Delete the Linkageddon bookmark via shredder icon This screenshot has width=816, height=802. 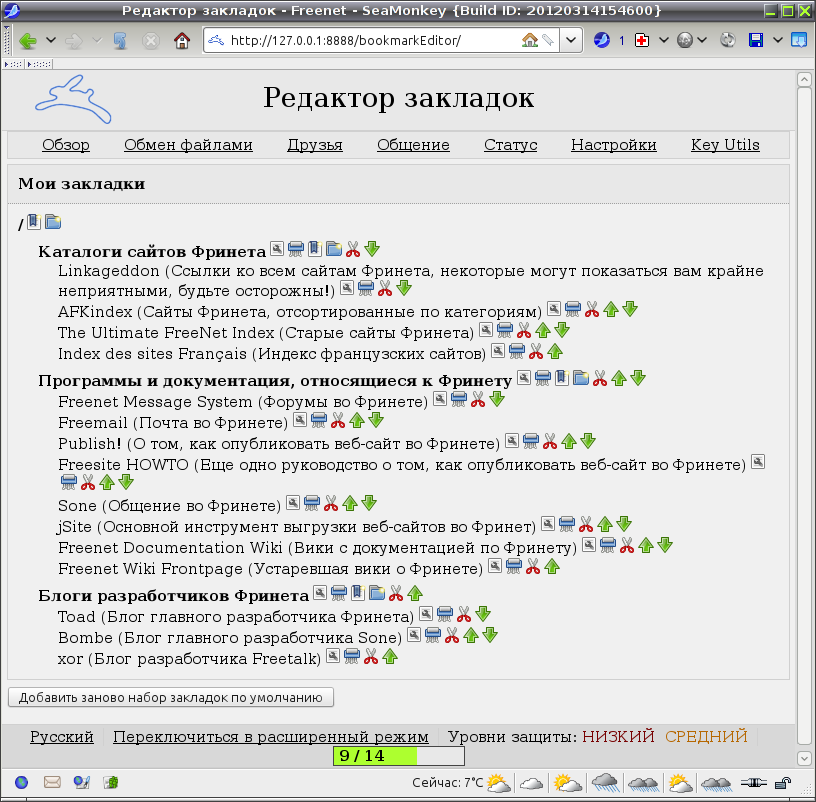(366, 288)
